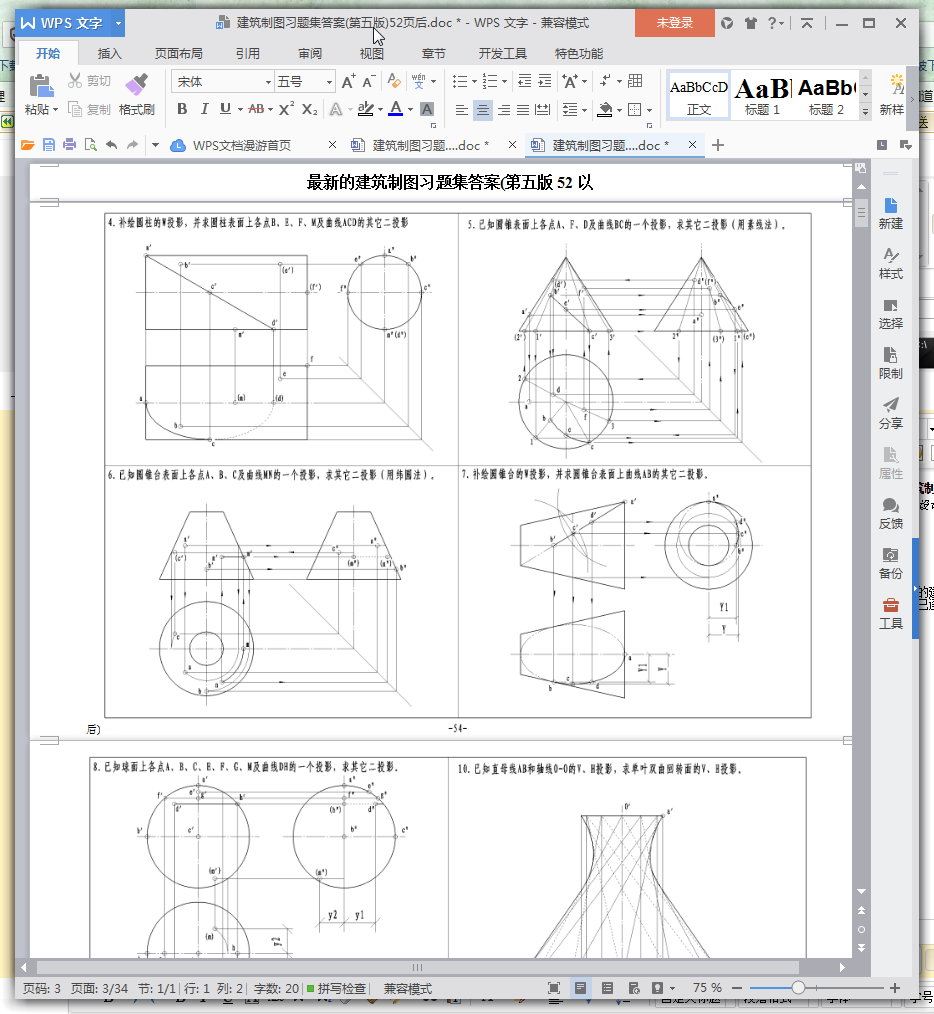
Task: Switch to the WPS文档漫游首页 document tab
Action: pos(242,146)
